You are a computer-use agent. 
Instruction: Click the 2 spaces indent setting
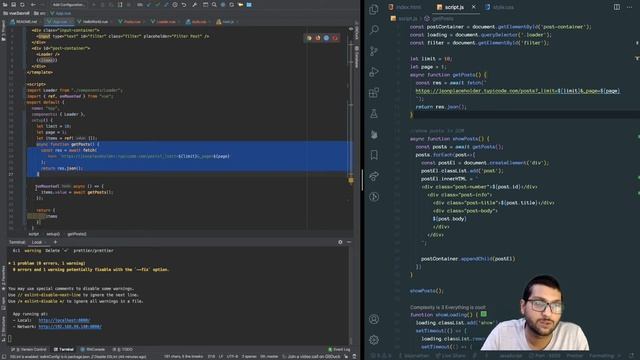pos(249,356)
